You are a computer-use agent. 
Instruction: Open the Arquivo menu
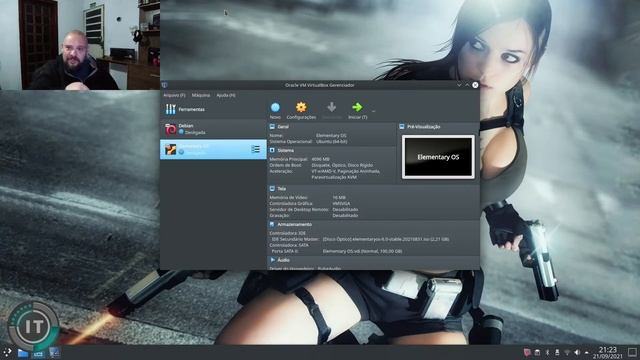[x=174, y=95]
